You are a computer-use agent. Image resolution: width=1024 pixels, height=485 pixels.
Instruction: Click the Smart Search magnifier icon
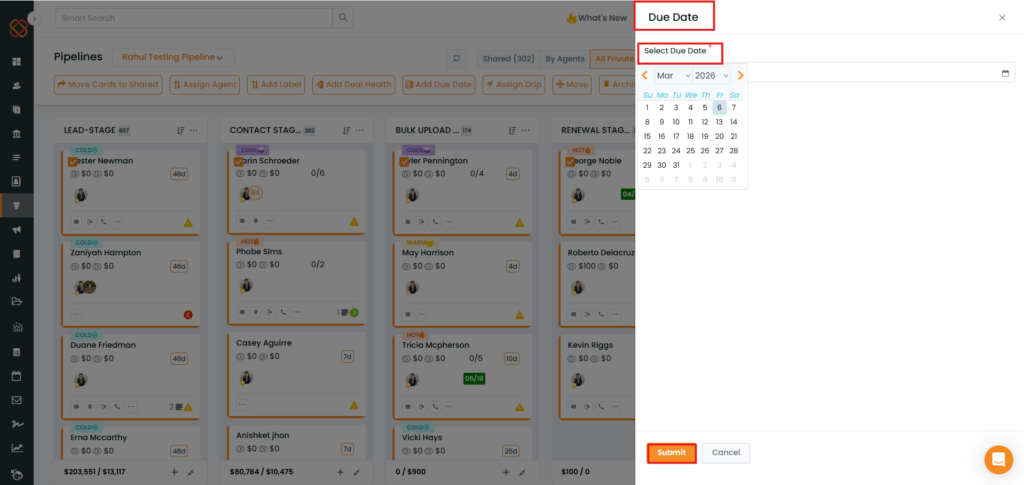343,18
